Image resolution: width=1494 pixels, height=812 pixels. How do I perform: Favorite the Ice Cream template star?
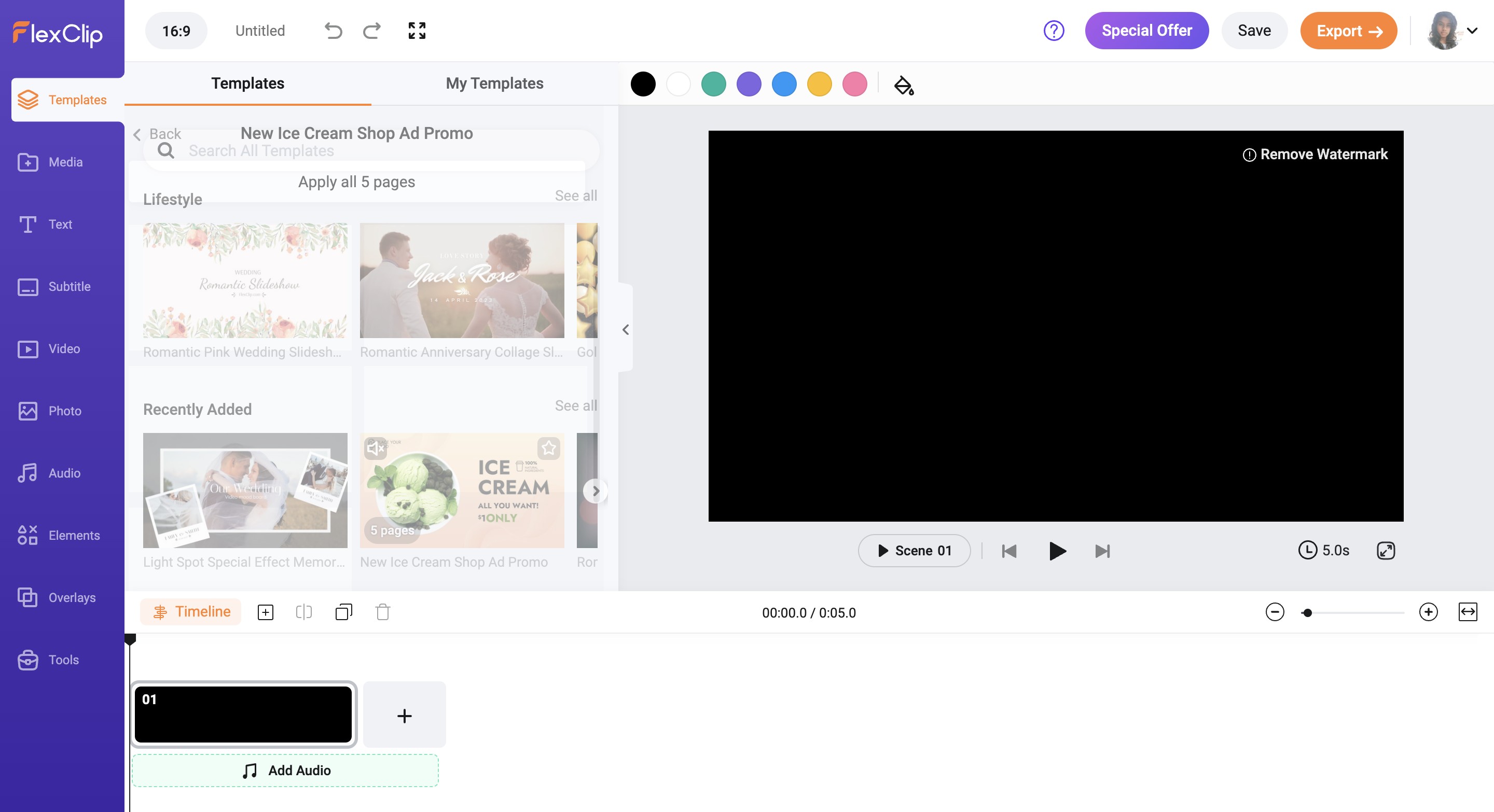548,448
